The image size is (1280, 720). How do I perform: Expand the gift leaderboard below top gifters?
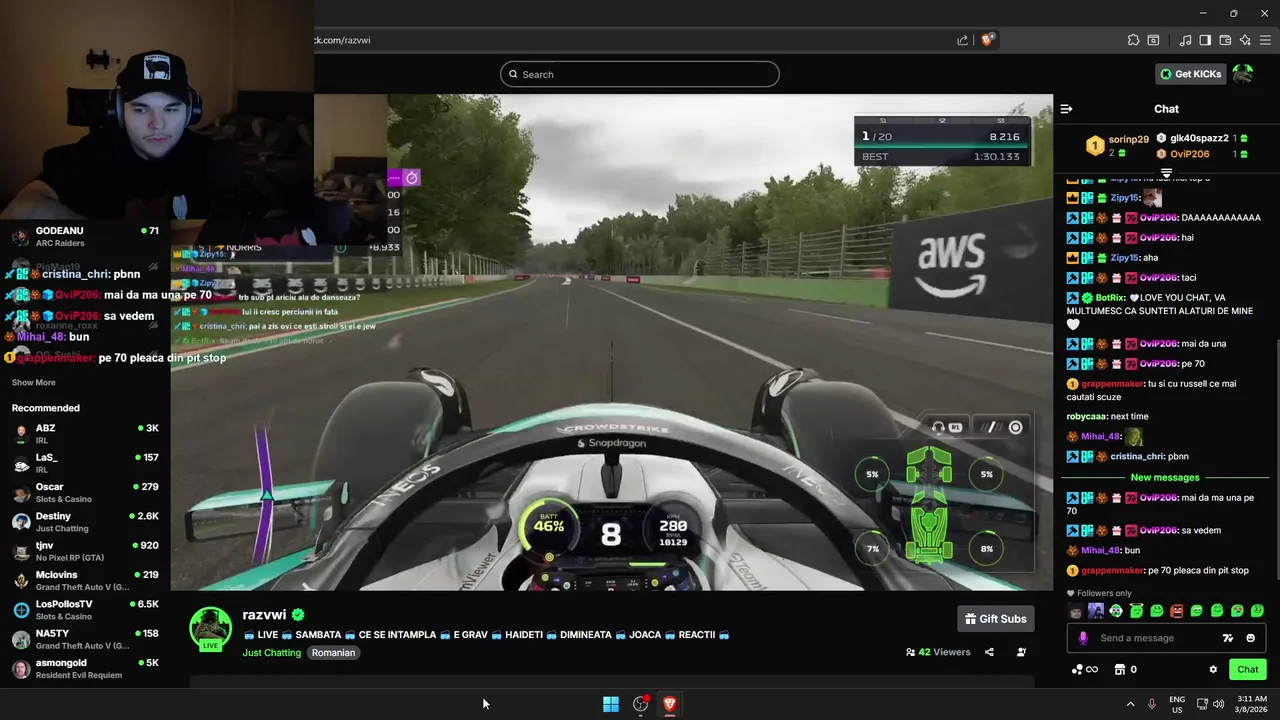(x=1166, y=174)
